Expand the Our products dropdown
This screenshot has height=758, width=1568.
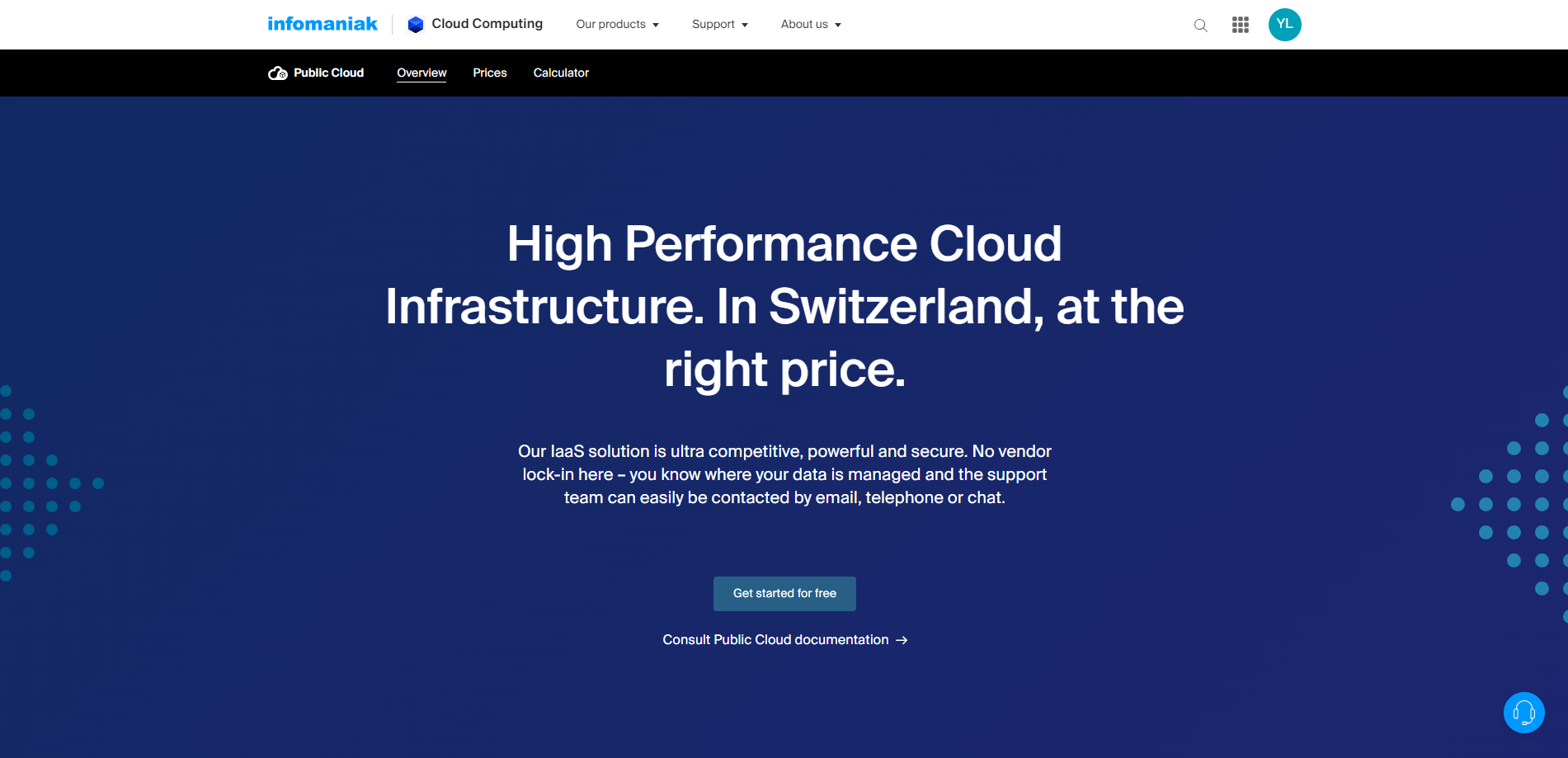click(x=618, y=25)
